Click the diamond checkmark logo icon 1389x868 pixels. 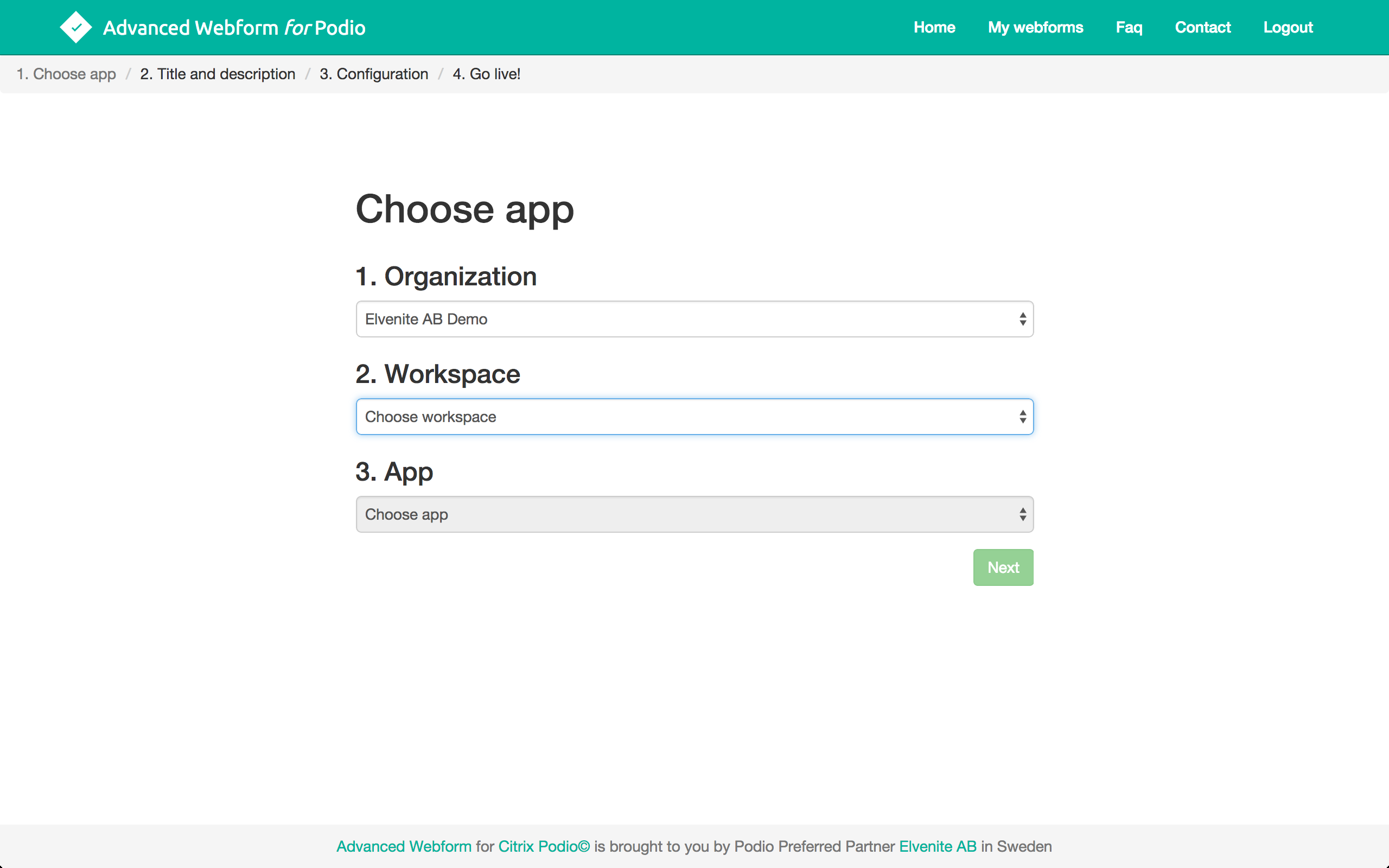click(x=76, y=28)
